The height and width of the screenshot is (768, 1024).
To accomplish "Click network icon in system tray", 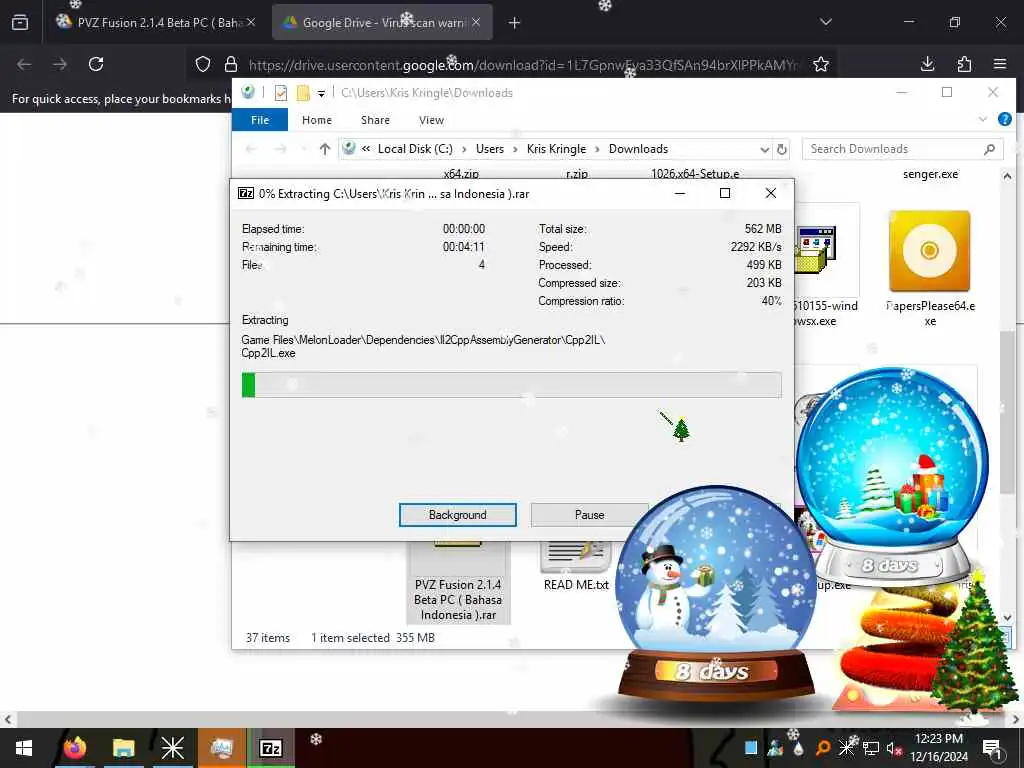I will pos(871,748).
